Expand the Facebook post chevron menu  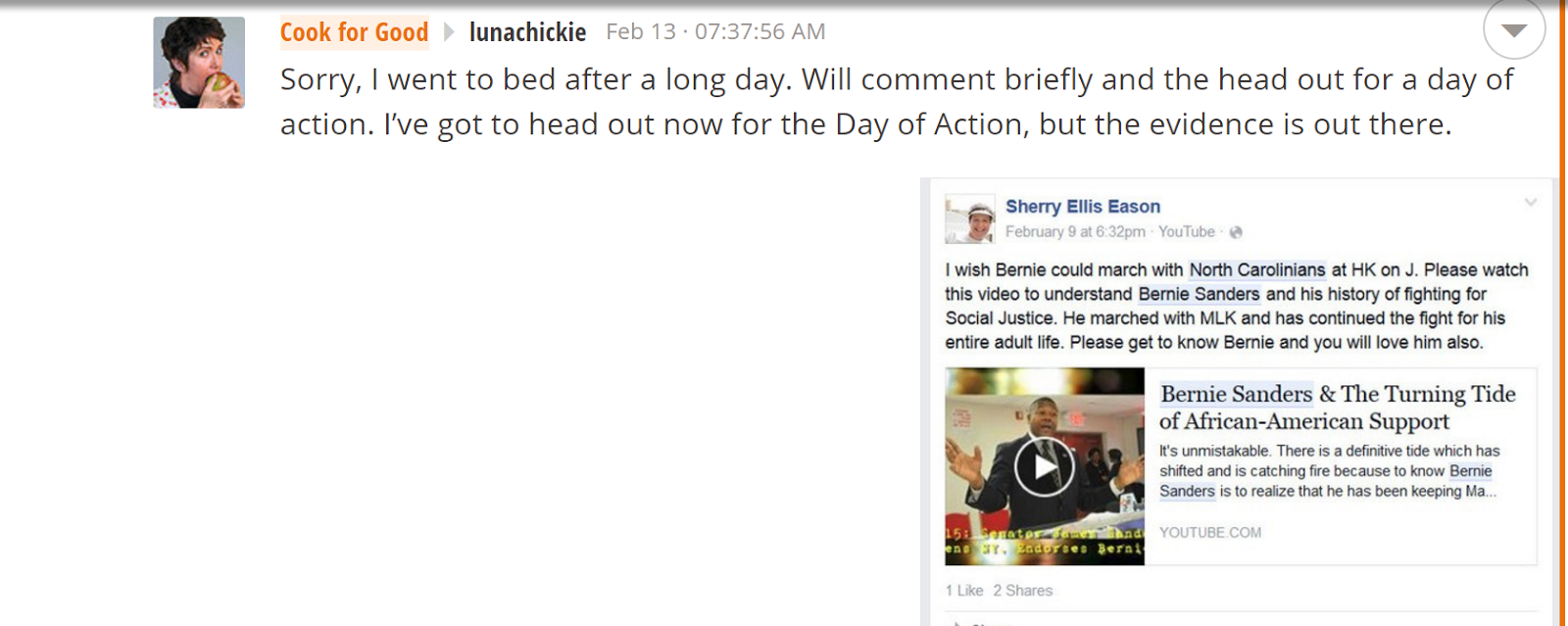(1530, 203)
